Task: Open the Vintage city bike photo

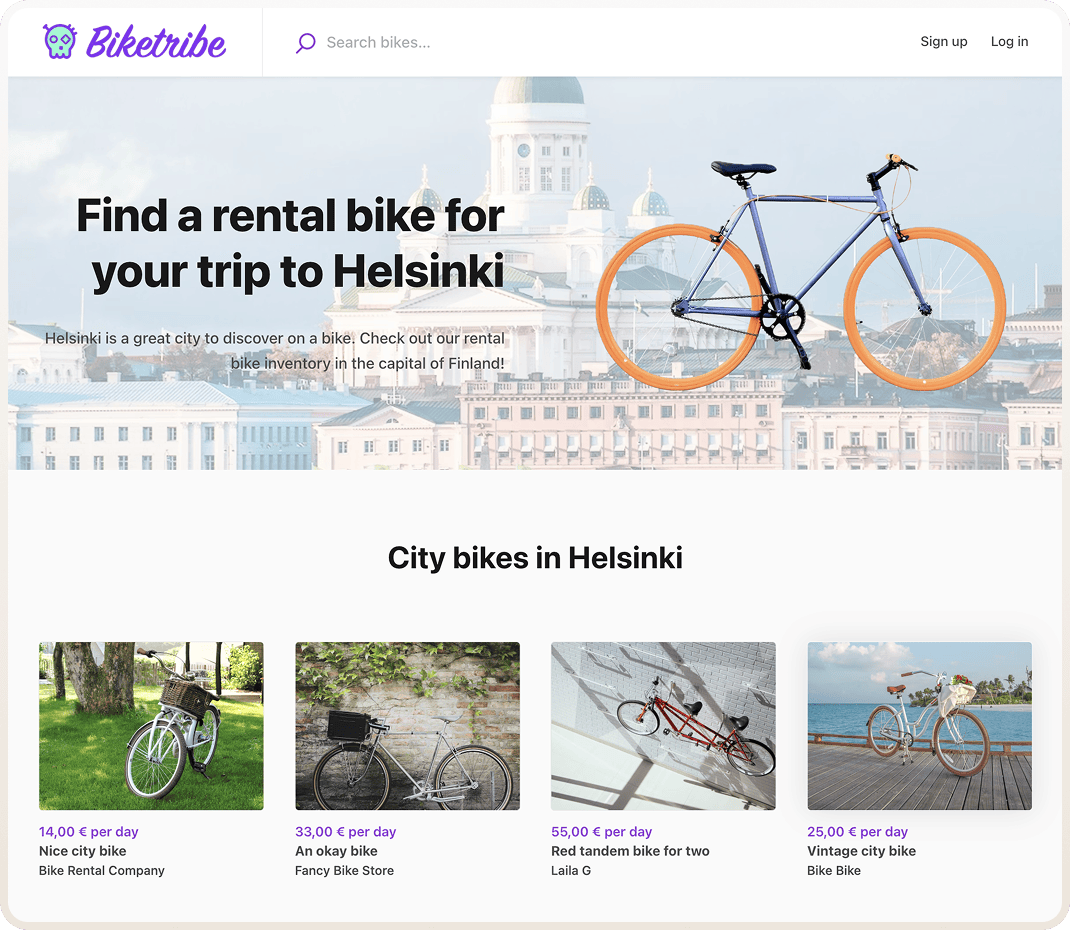Action: coord(919,726)
